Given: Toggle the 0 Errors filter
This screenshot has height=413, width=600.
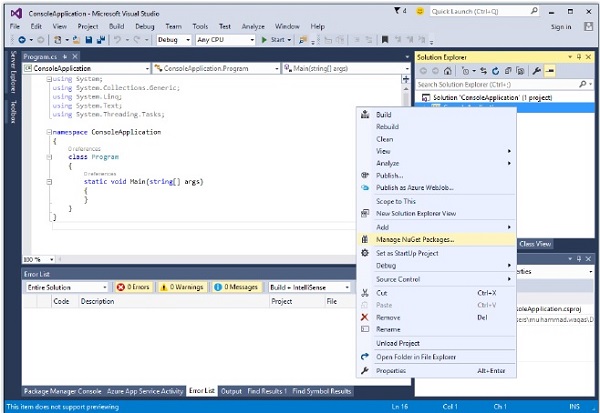Looking at the screenshot, I should click(133, 287).
